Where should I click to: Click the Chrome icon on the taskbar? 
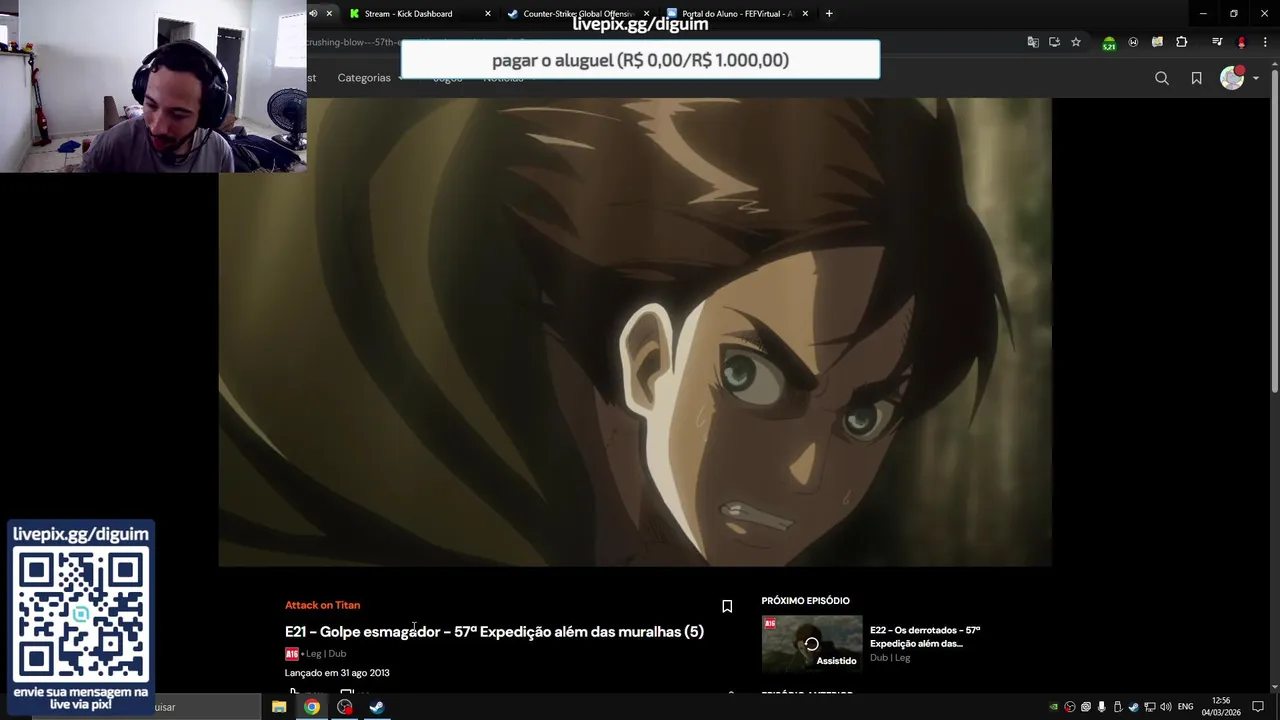pos(312,707)
